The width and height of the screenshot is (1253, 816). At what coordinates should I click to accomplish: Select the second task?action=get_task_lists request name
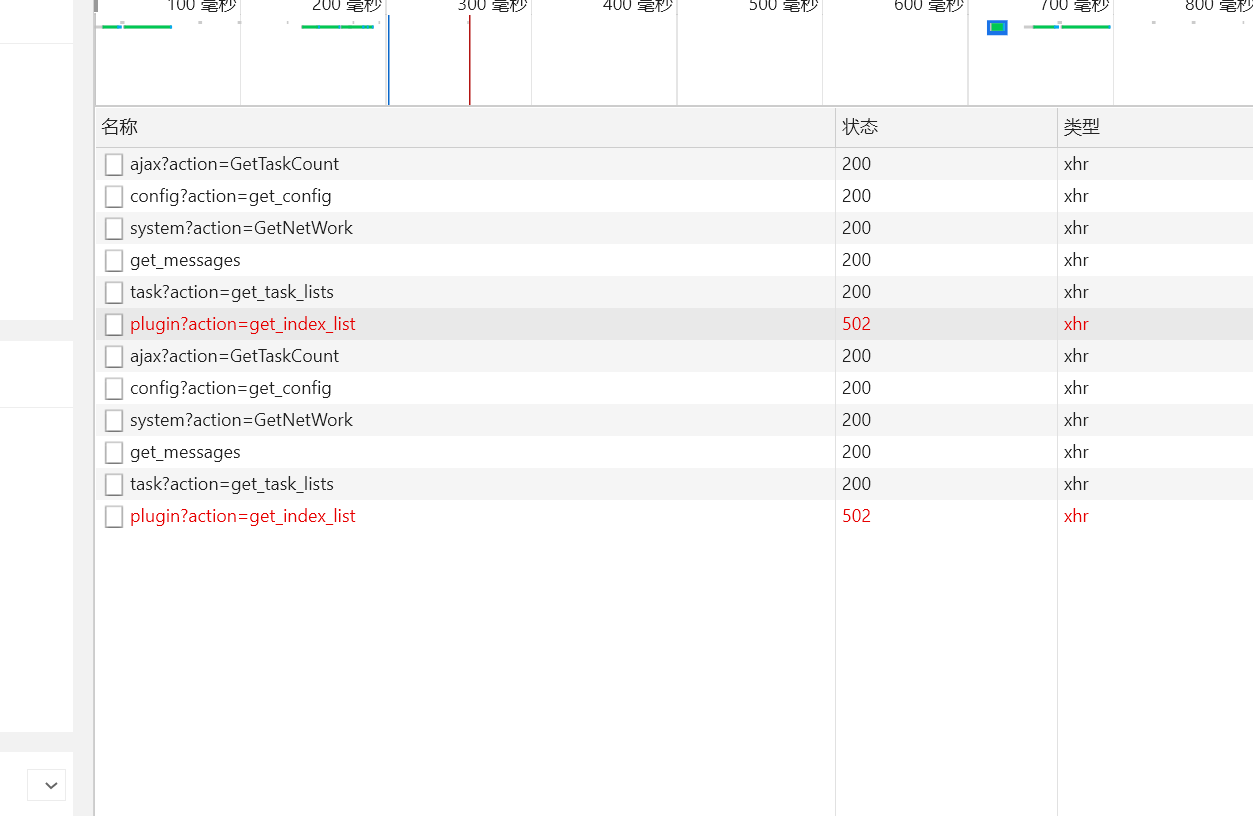click(232, 484)
